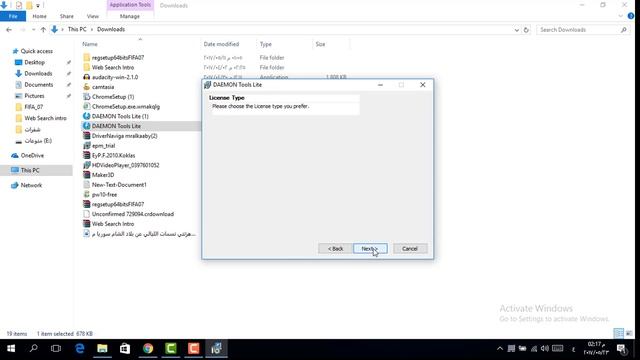Open the green Camtasia taskbar icon
This screenshot has height=360, width=640.
point(171,349)
